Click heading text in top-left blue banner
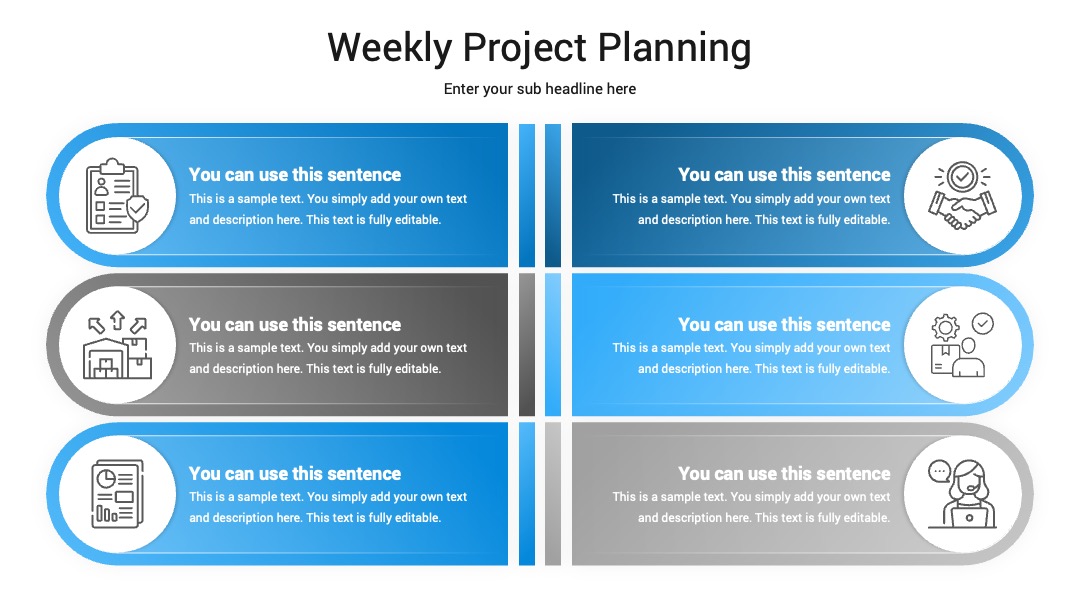This screenshot has width=1080, height=608. 295,175
